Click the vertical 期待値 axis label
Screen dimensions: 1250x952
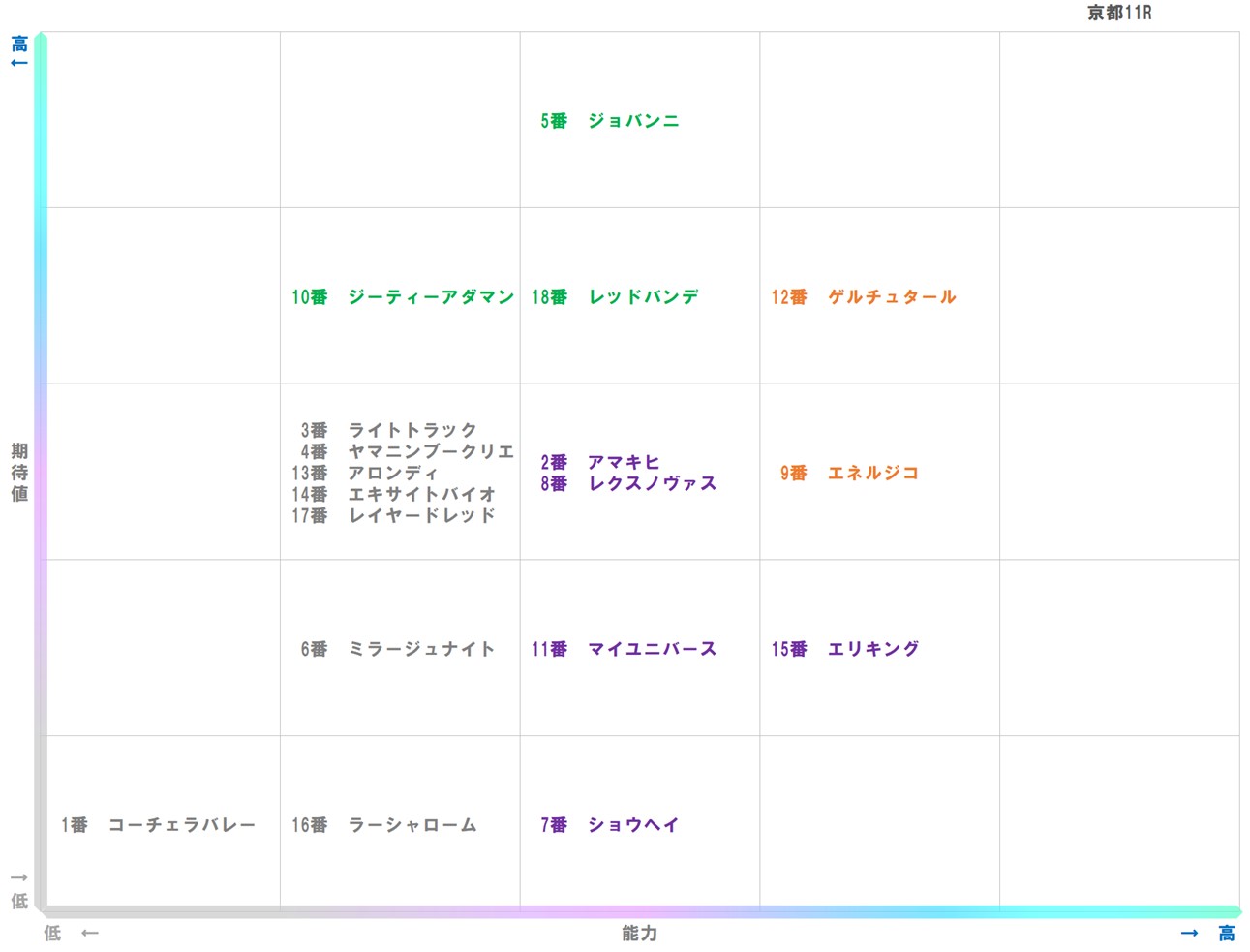[x=19, y=473]
